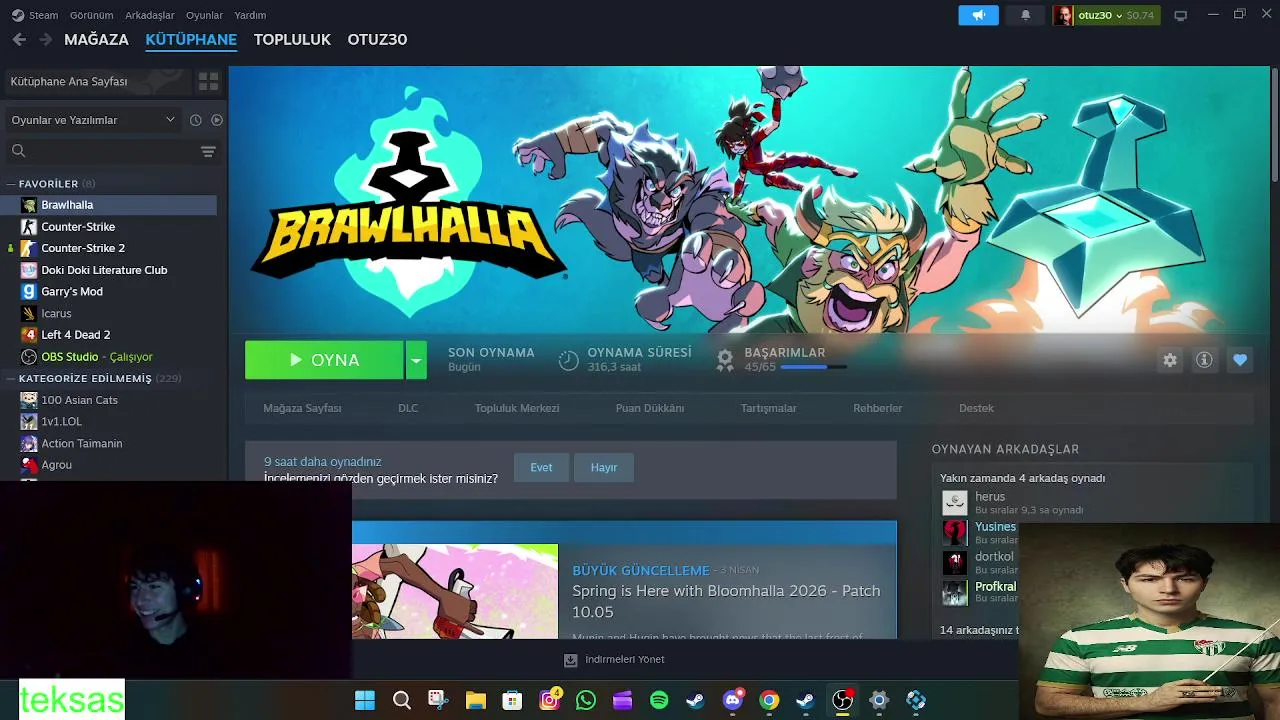Open the Steam menu
The image size is (1280, 720).
43,15
